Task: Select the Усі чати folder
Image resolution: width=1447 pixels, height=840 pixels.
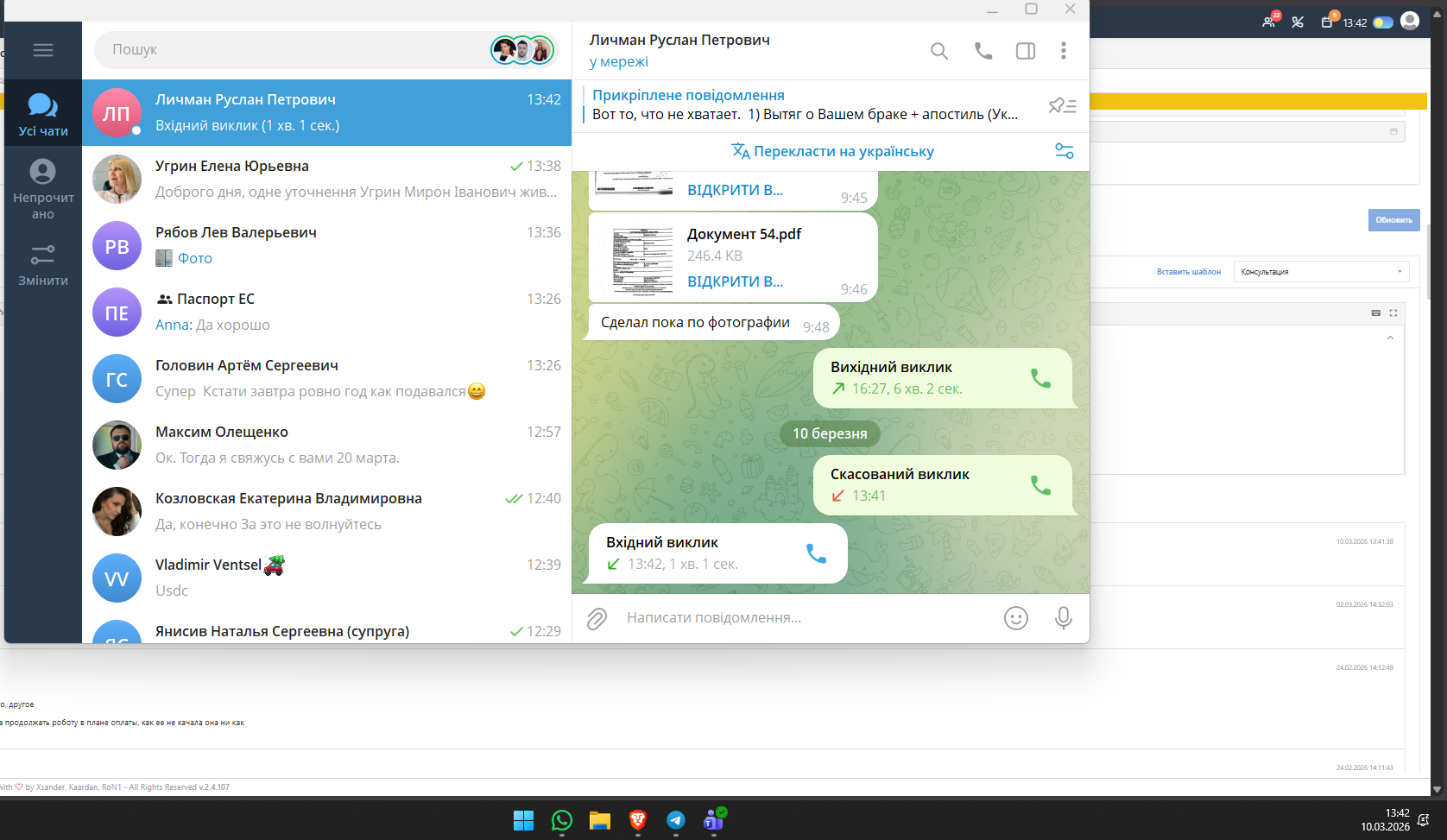Action: pos(43,115)
